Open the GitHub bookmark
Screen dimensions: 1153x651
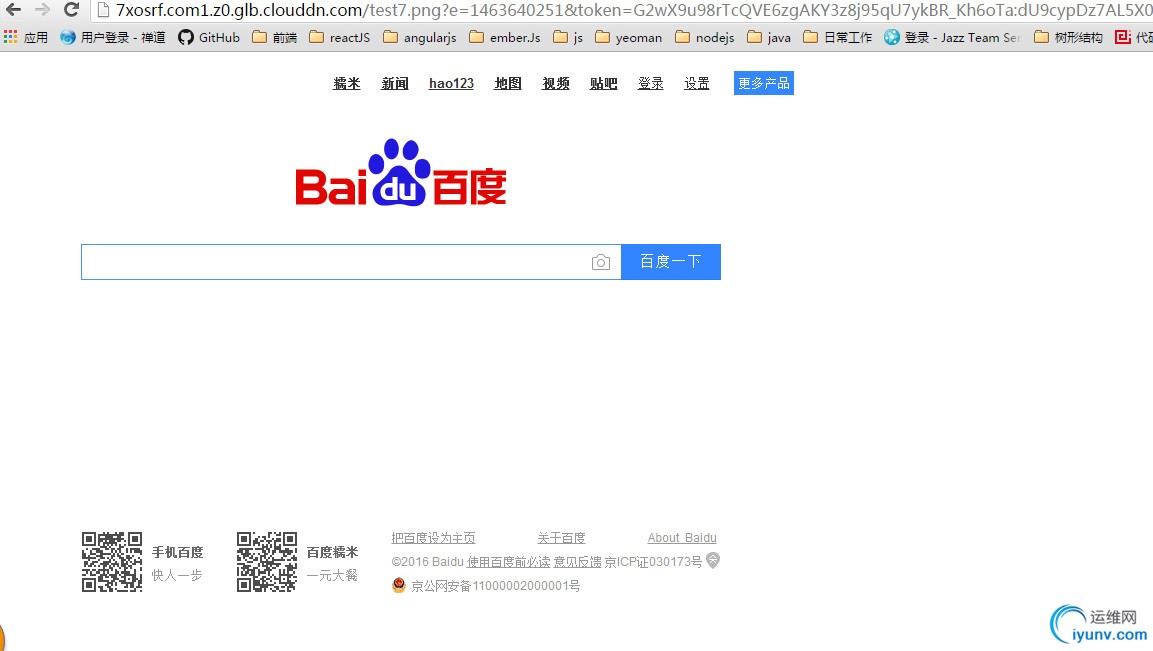(210, 38)
